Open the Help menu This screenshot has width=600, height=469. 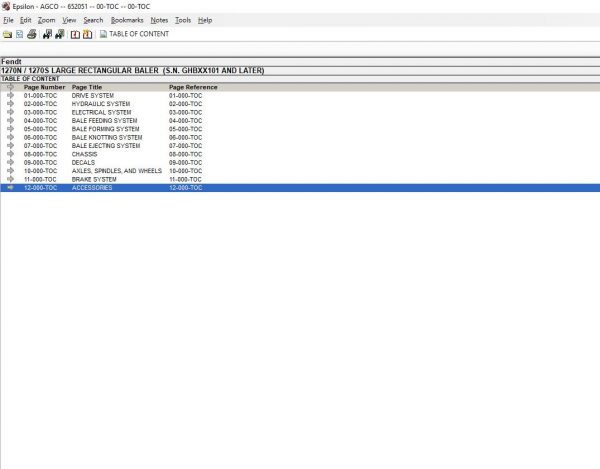tap(205, 20)
